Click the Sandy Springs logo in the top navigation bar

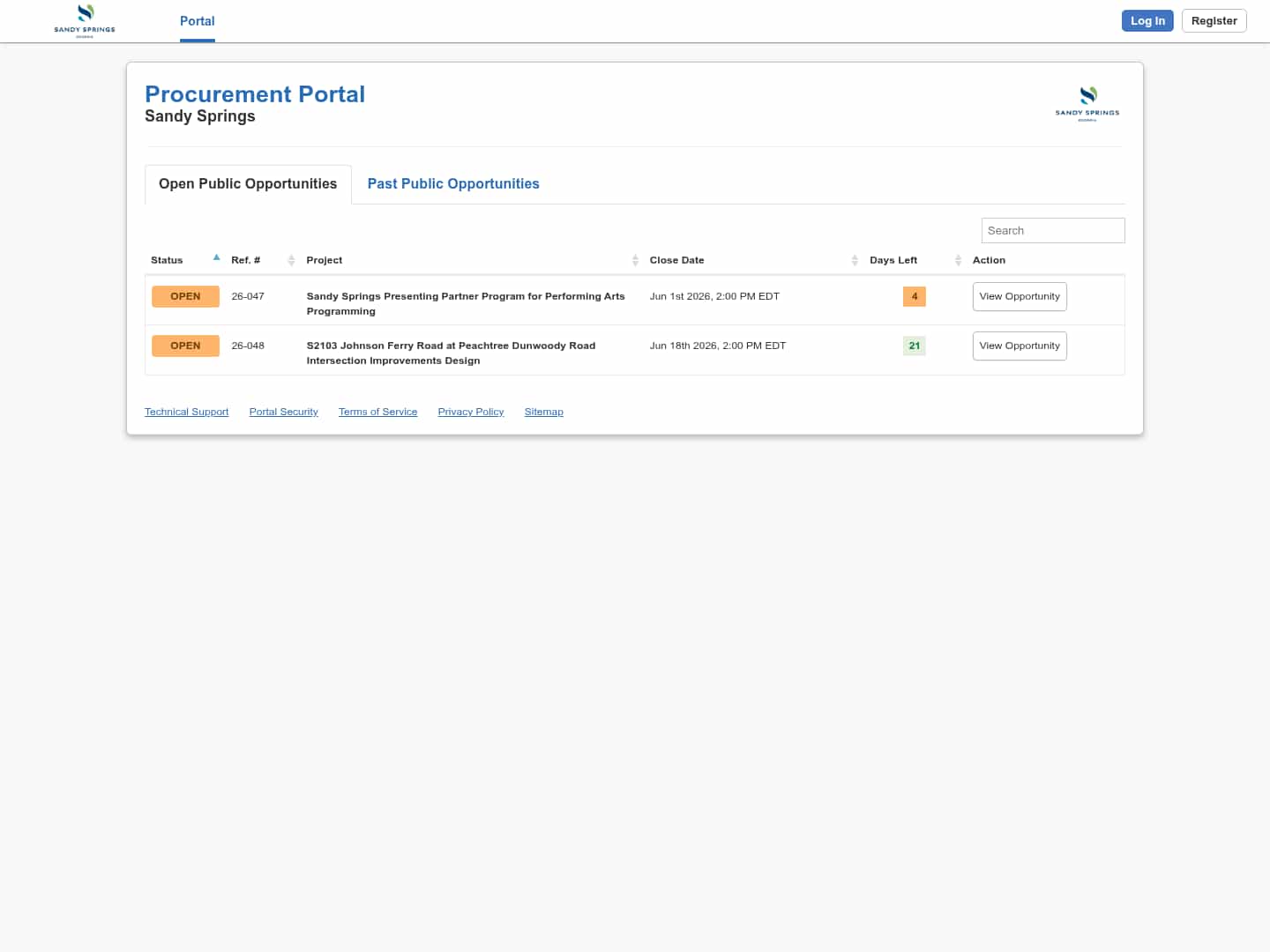point(85,21)
